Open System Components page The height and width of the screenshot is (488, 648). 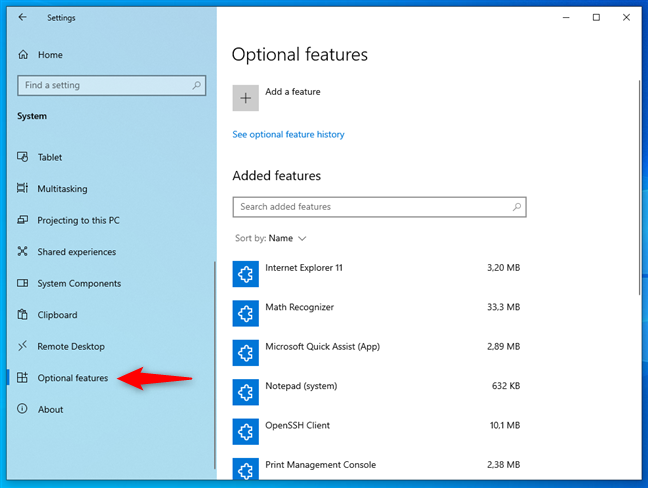pyautogui.click(x=79, y=283)
